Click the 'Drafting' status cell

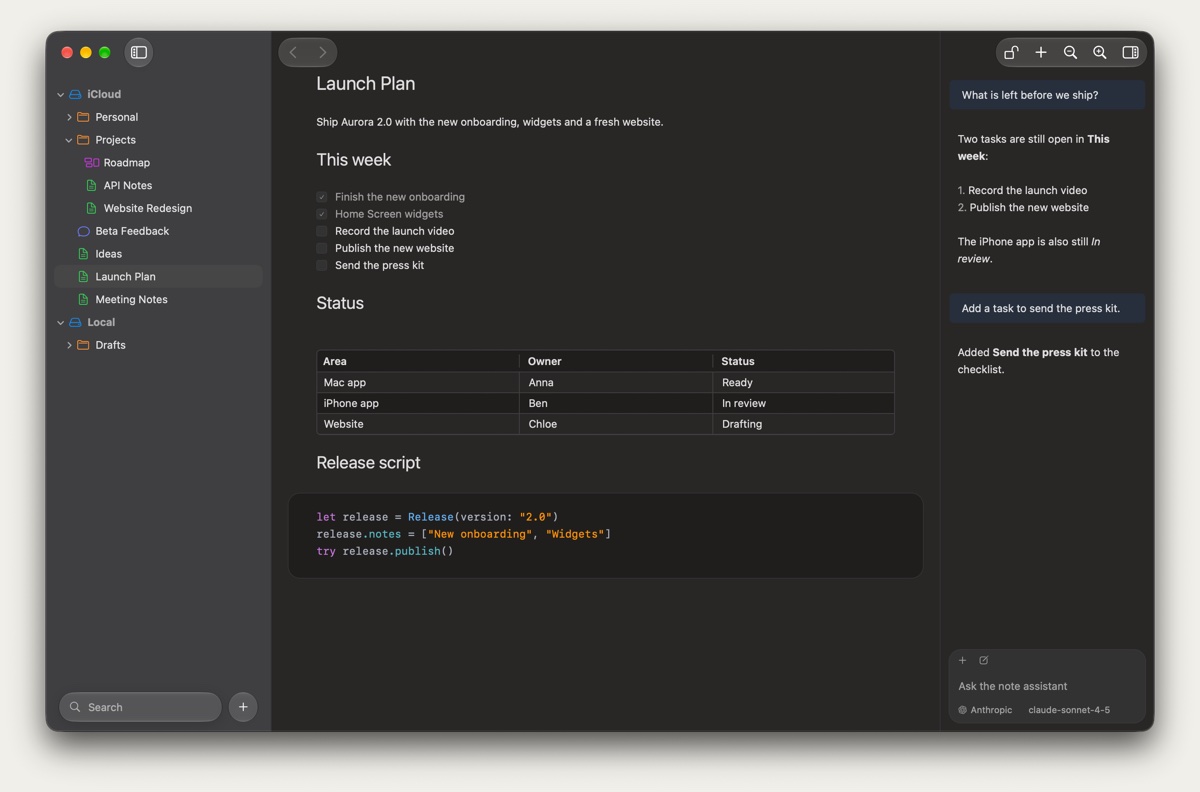click(804, 424)
